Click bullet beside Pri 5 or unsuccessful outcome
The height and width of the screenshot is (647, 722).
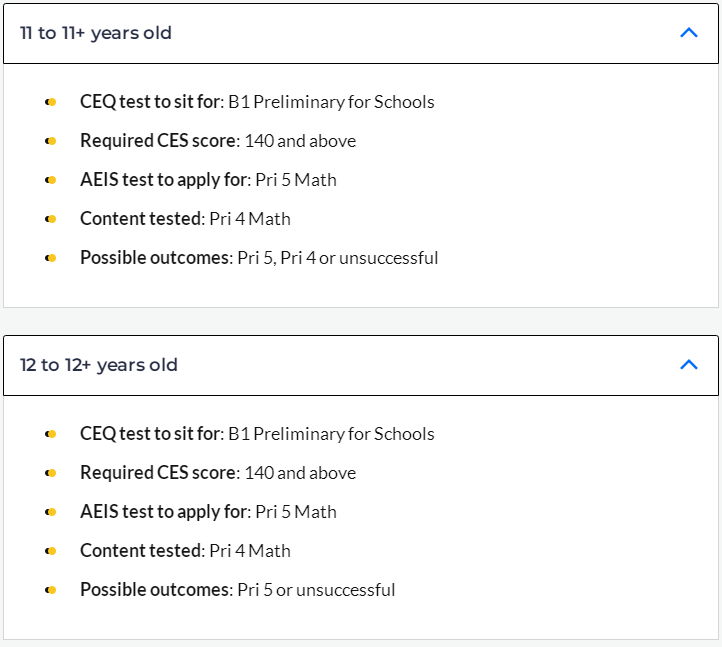coord(51,590)
